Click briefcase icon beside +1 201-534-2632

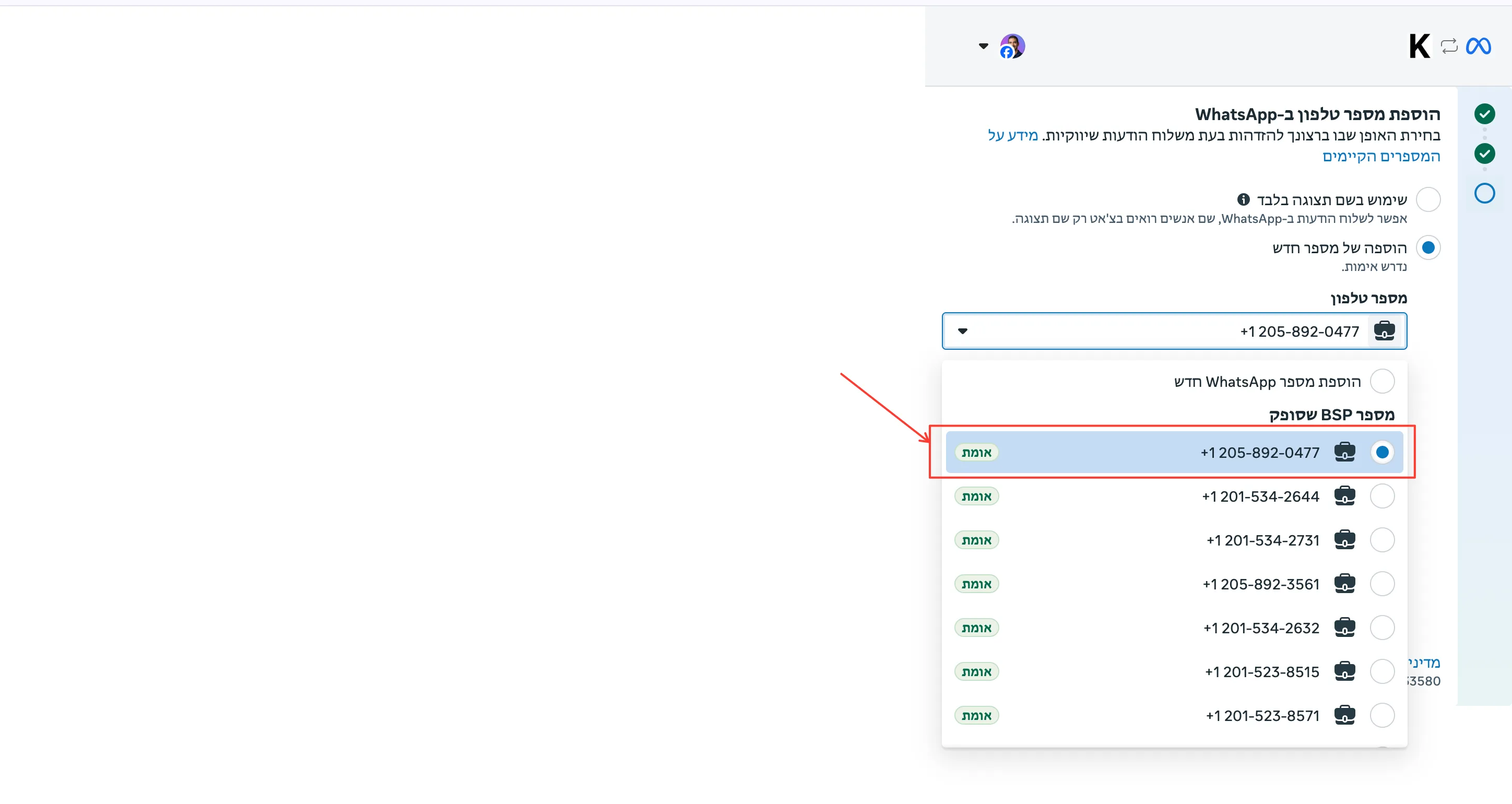click(1344, 628)
